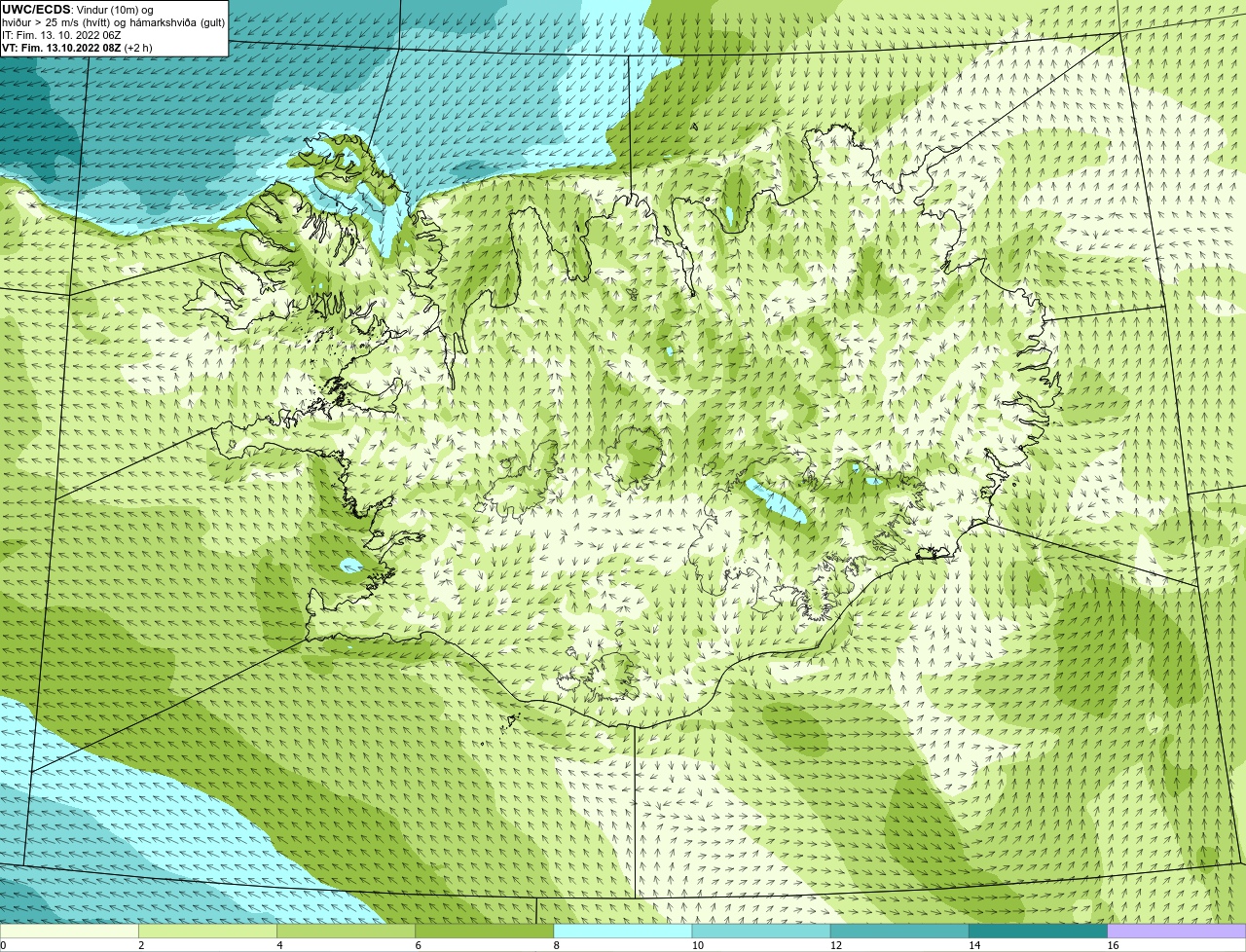1246x952 pixels.
Task: Click the legend scale label "12"
Action: click(835, 945)
